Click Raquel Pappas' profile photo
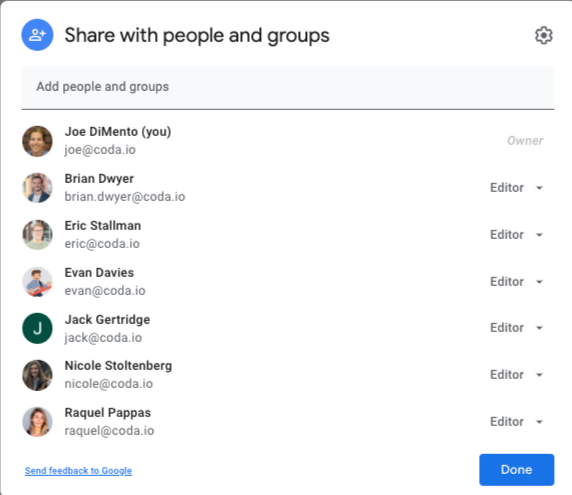 click(37, 422)
